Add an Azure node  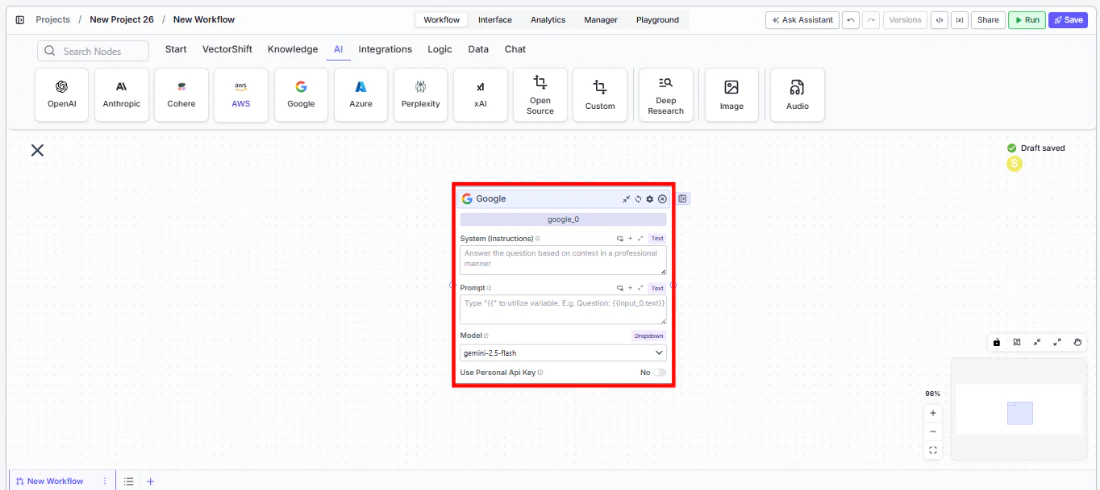tap(361, 95)
